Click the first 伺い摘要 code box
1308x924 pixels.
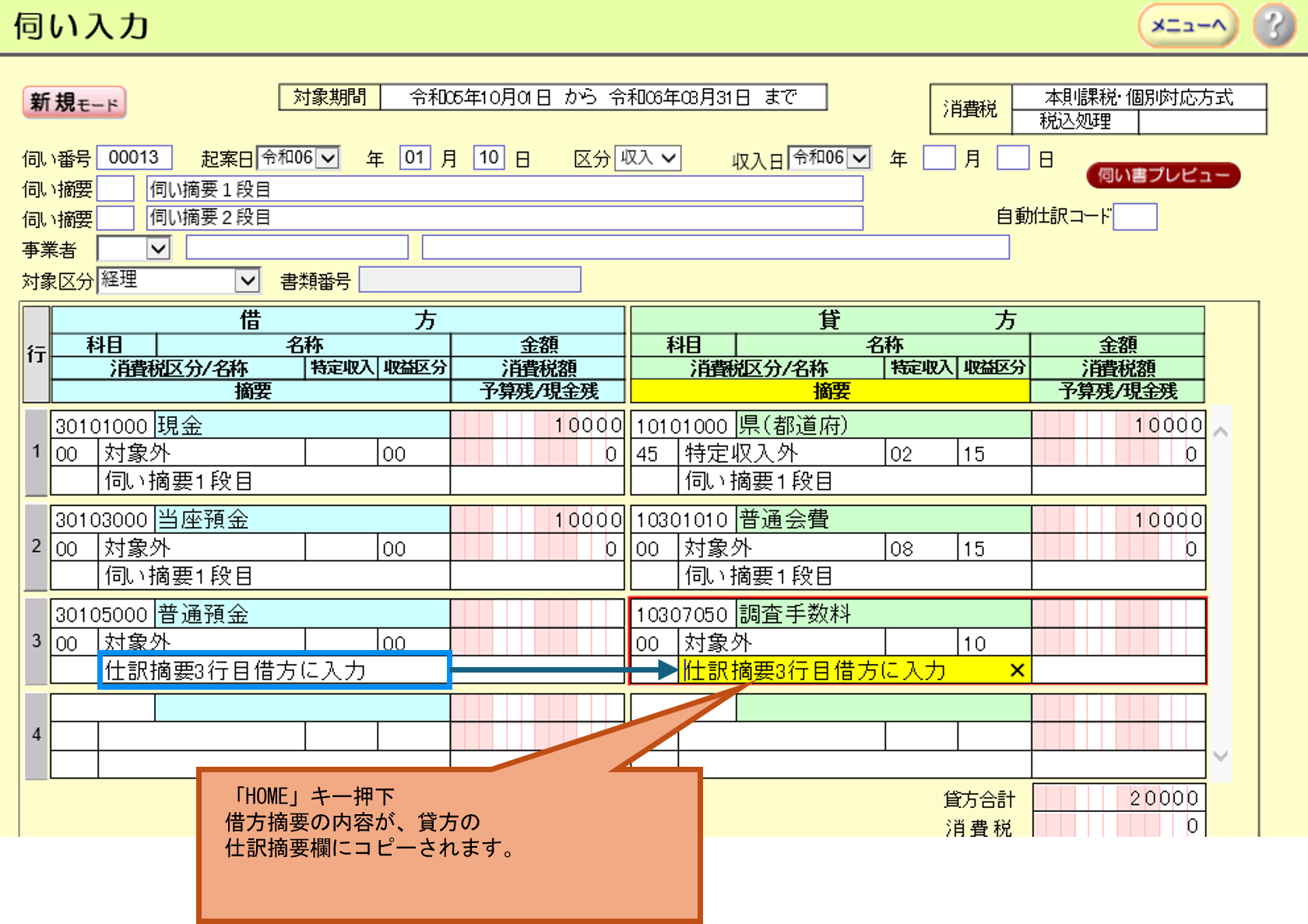pyautogui.click(x=116, y=189)
